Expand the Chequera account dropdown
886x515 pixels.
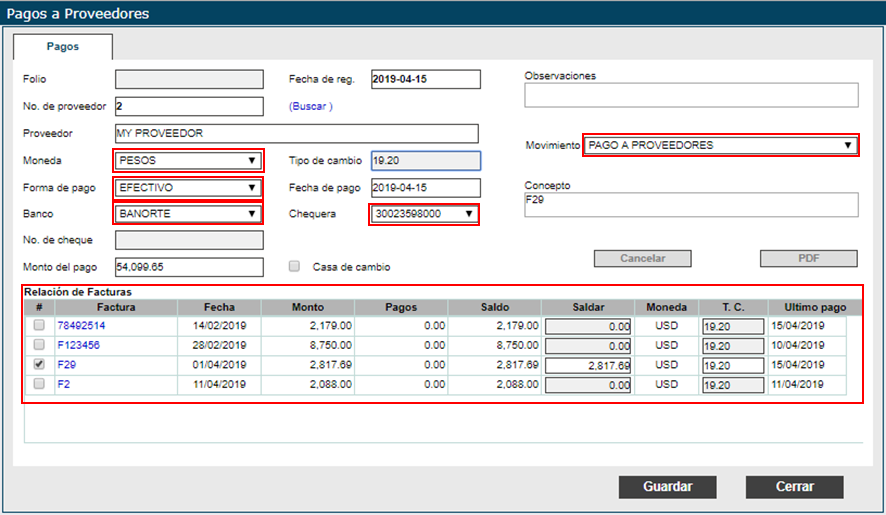tap(423, 213)
